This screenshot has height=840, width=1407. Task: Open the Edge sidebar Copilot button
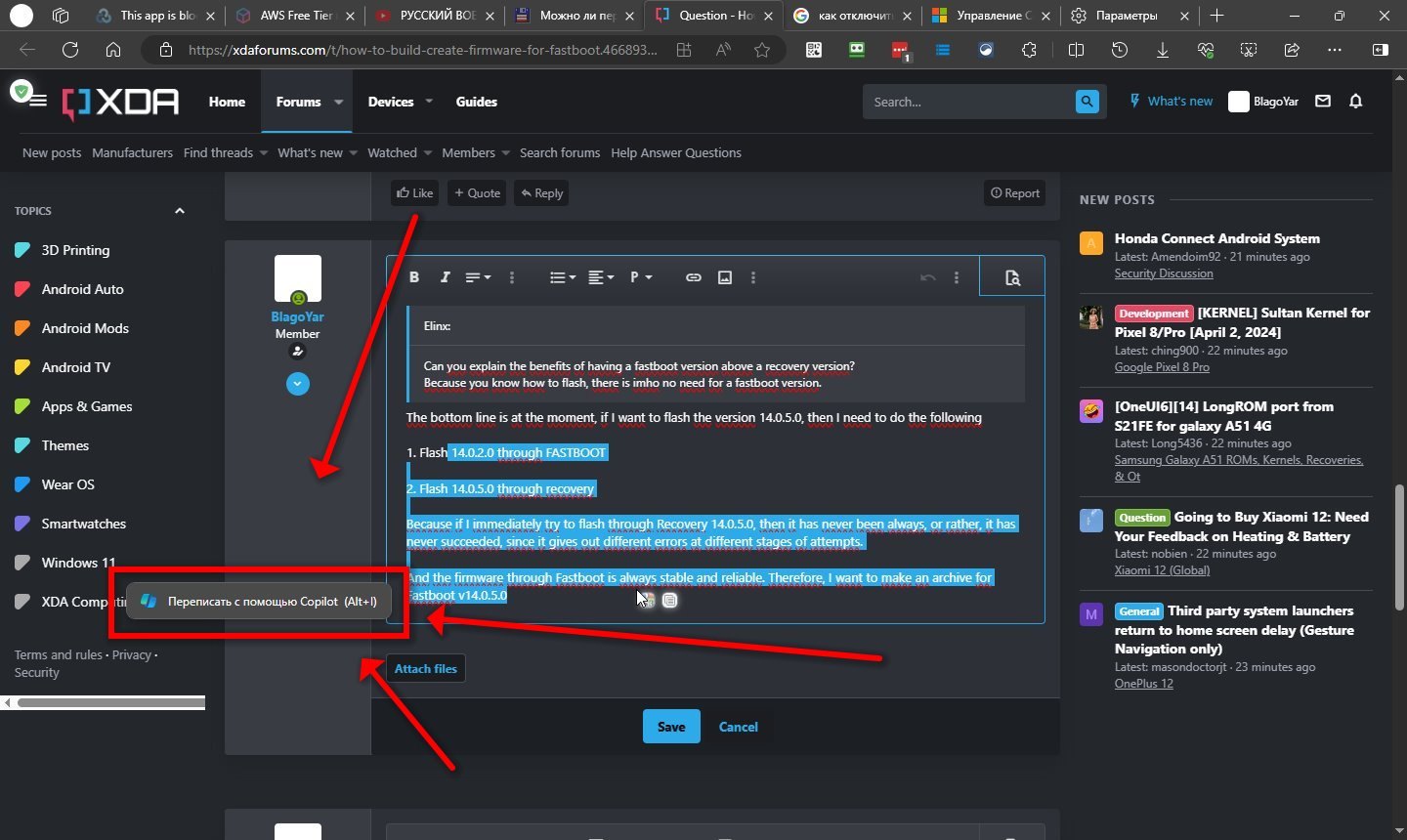point(1381,50)
